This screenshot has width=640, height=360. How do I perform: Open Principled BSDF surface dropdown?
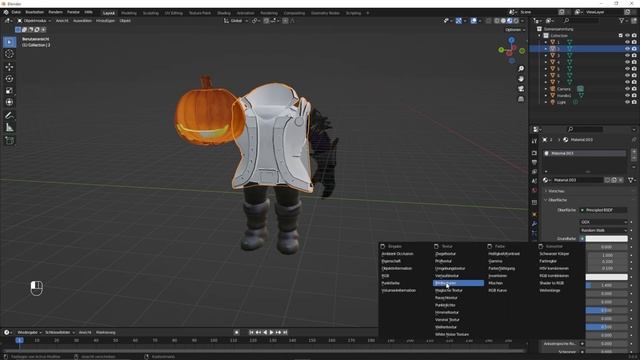point(603,210)
